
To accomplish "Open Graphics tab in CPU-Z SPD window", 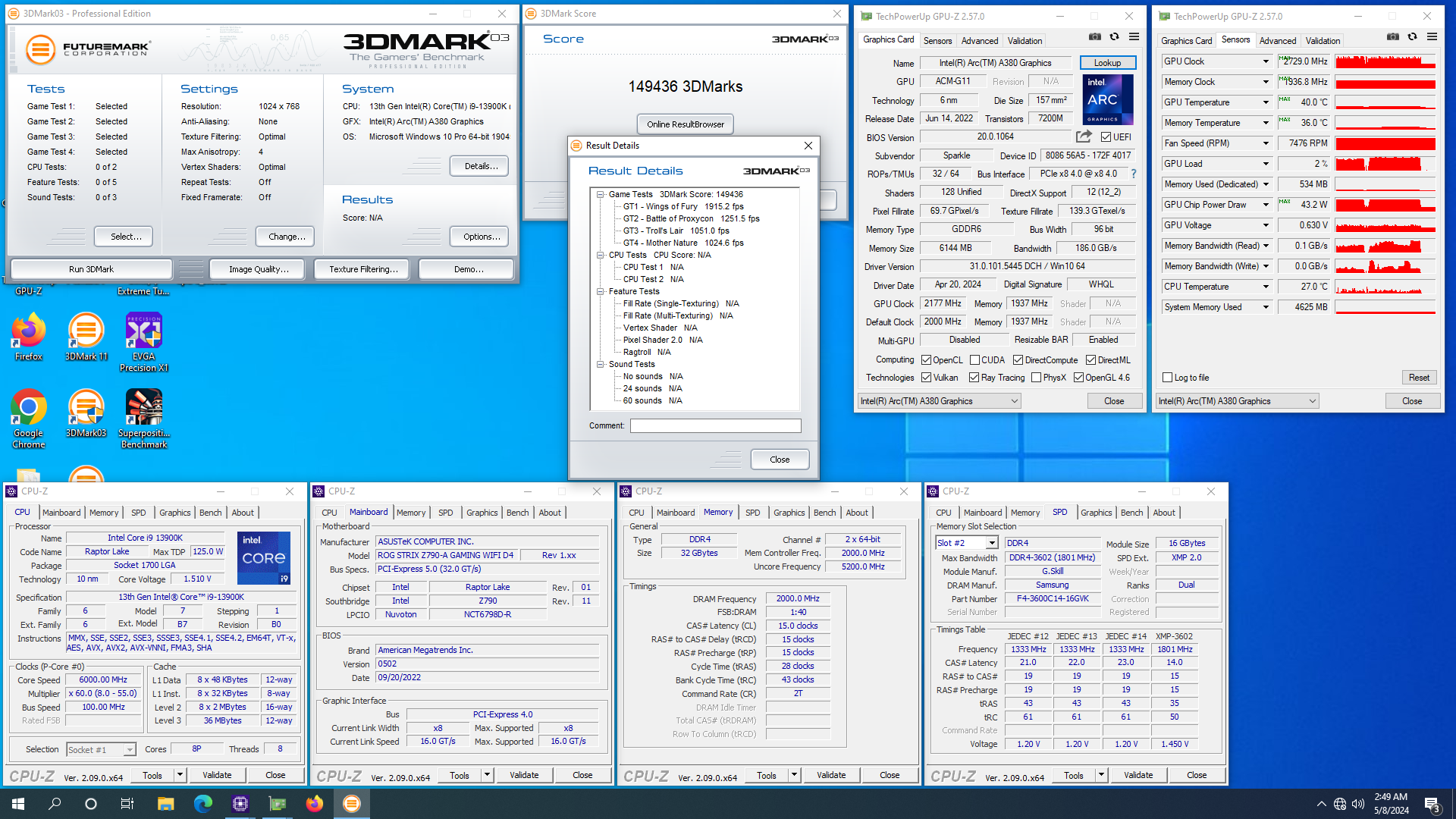I will tap(1096, 513).
